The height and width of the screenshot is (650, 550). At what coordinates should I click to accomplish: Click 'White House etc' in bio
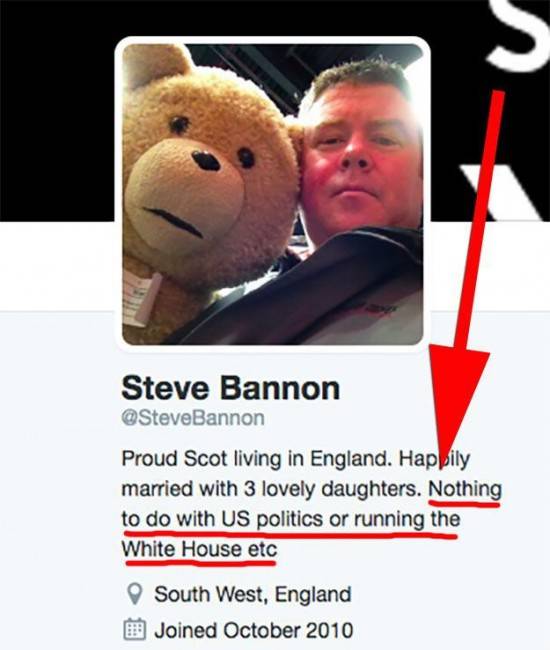coord(199,549)
